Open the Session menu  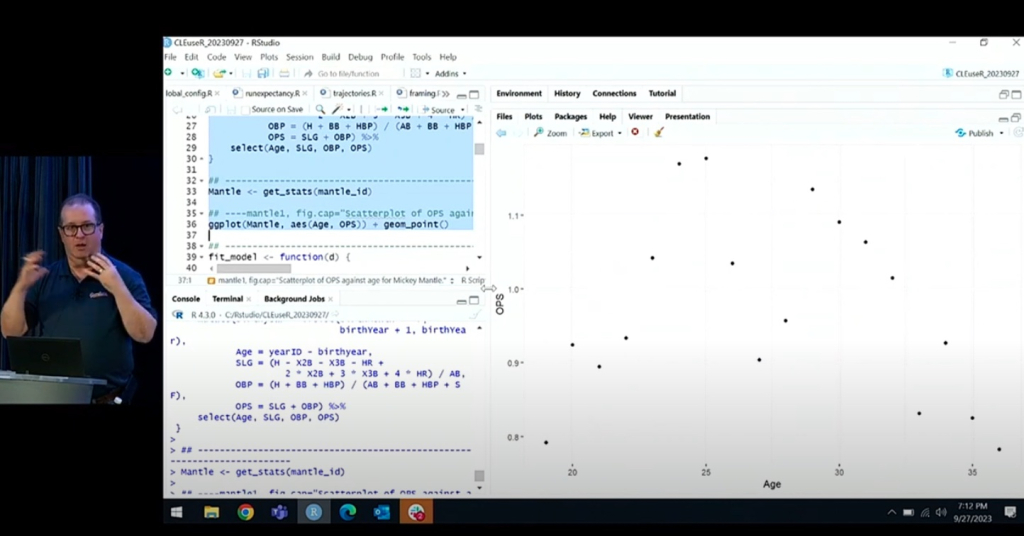[x=299, y=57]
